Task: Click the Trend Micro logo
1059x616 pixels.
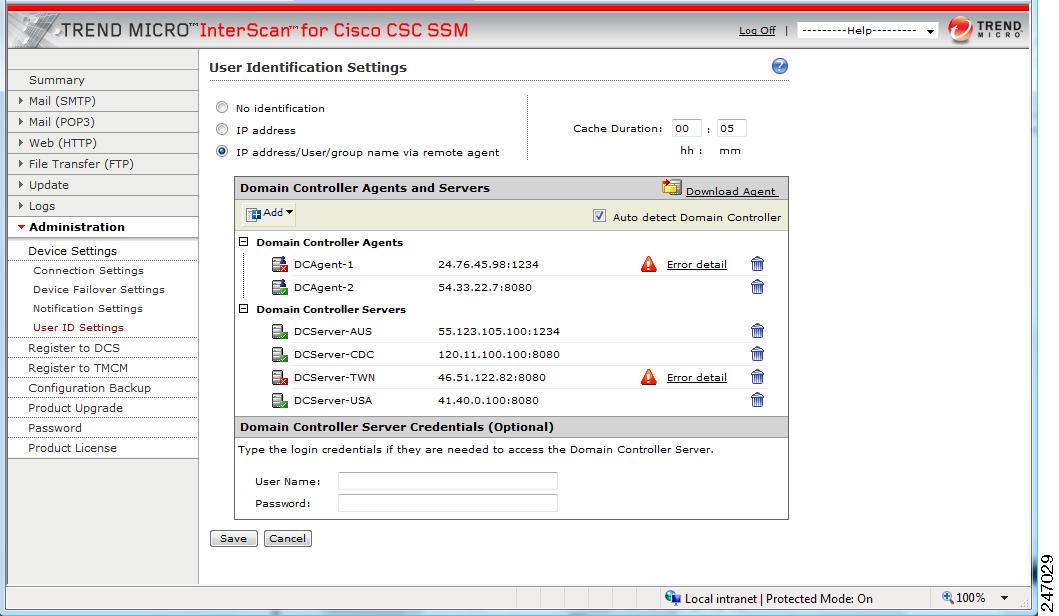Action: point(985,30)
